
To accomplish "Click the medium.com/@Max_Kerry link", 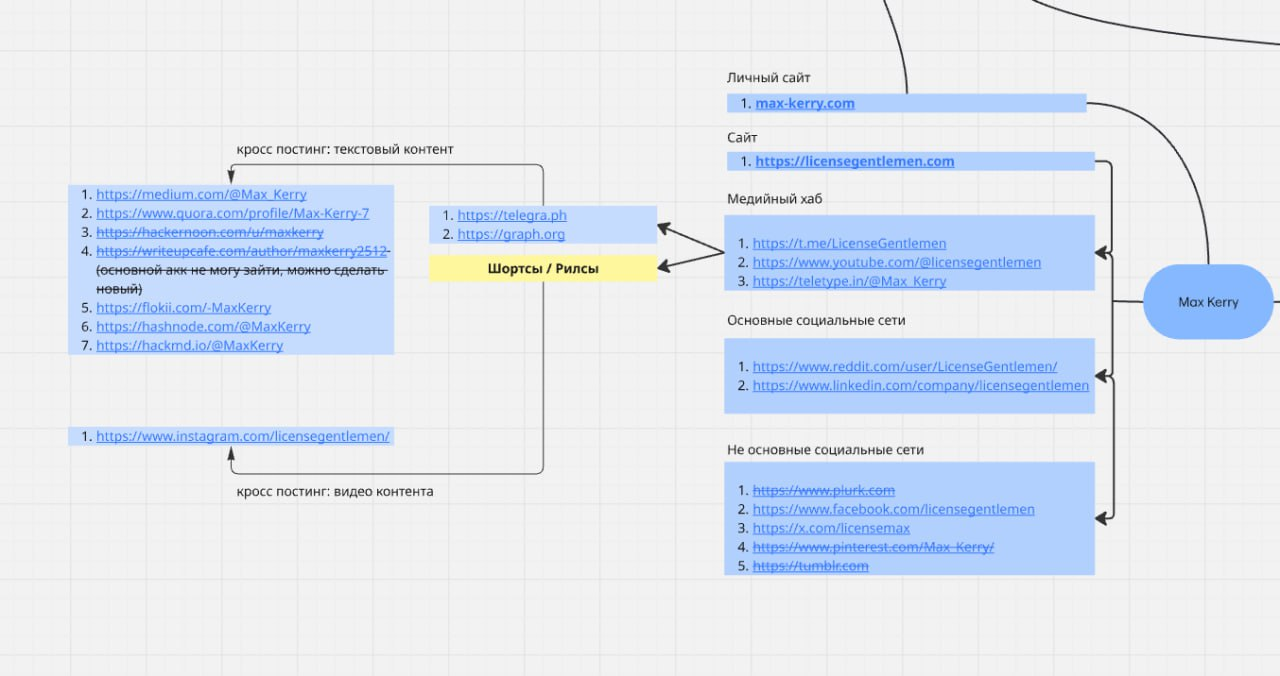I will click(201, 195).
